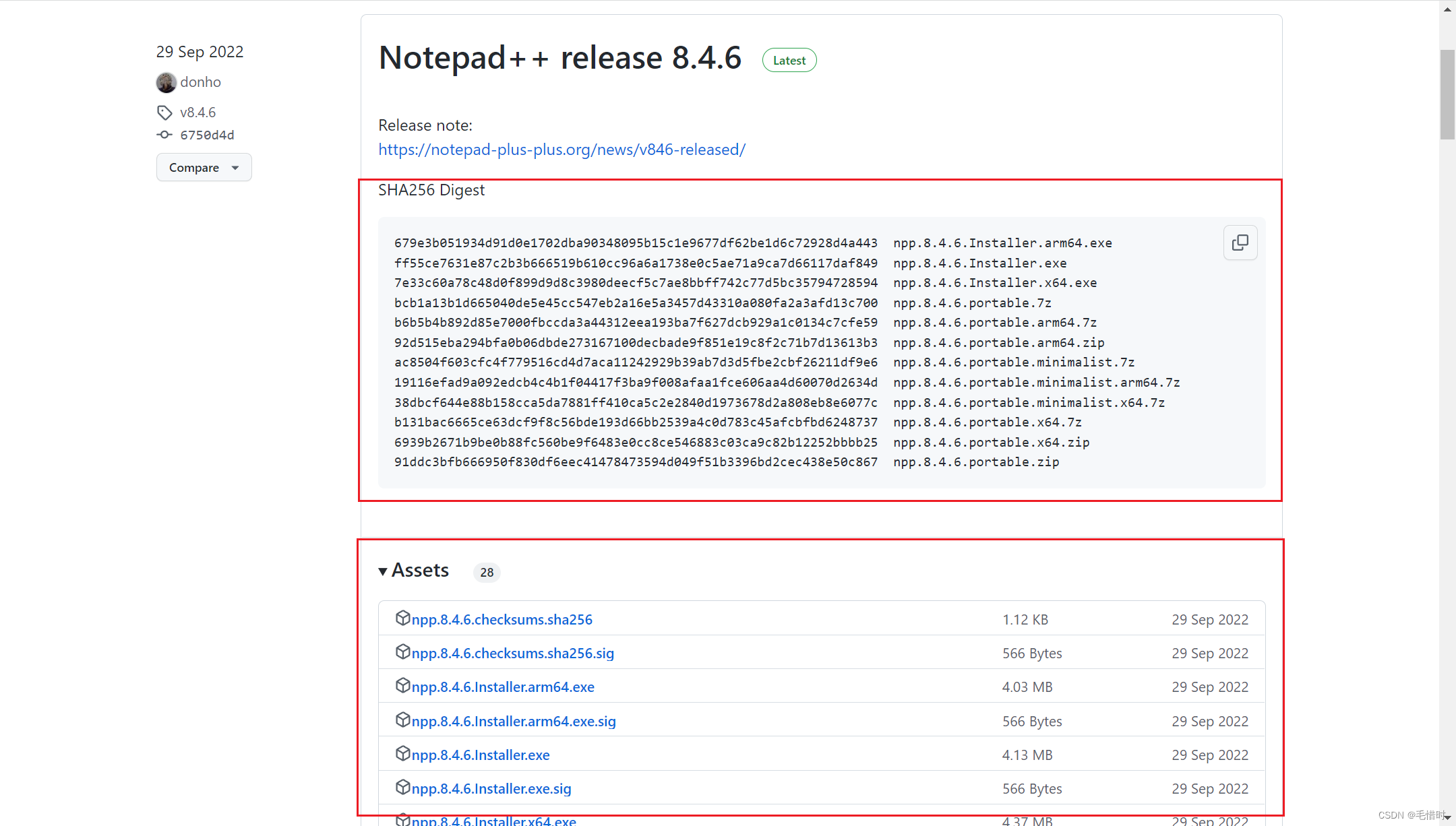1456x826 pixels.
Task: Click the Latest release badge
Action: tap(789, 60)
